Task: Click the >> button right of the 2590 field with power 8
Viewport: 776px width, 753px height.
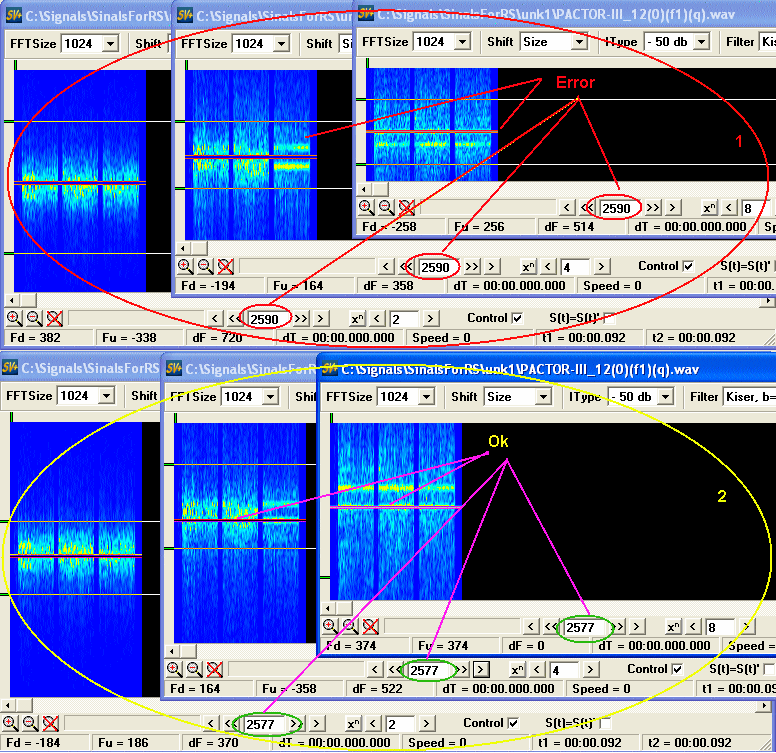Action: tap(653, 208)
